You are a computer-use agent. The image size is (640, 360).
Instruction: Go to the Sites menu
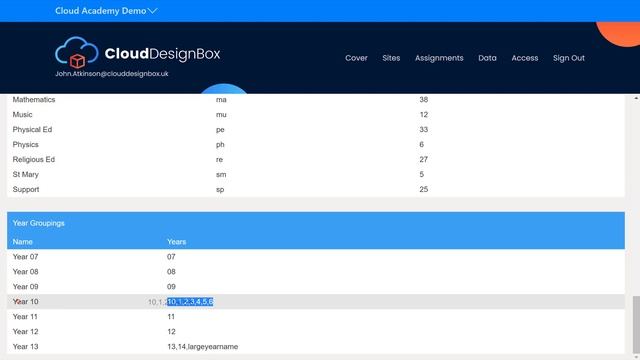391,58
